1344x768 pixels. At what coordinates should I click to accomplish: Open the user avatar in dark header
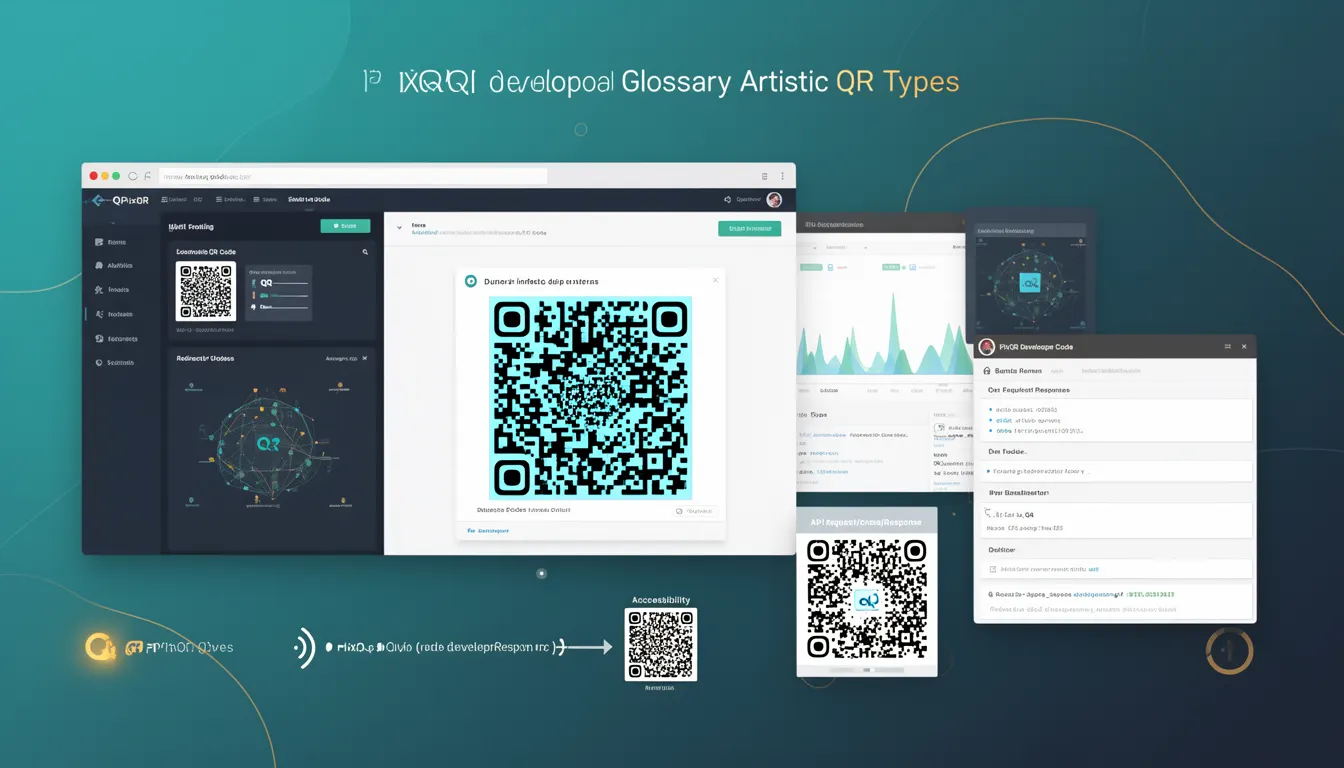click(774, 199)
